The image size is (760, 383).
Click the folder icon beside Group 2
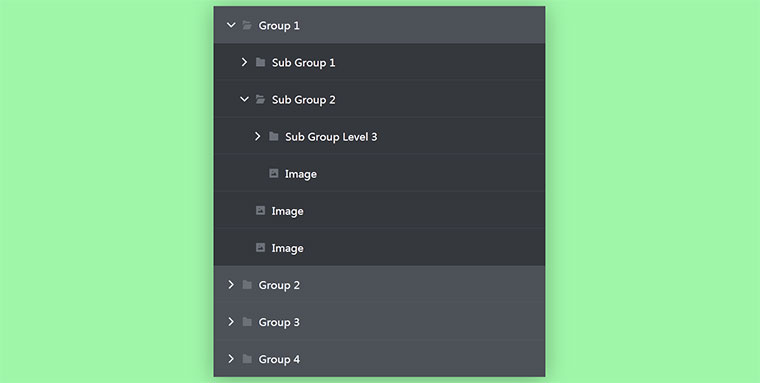tap(247, 285)
